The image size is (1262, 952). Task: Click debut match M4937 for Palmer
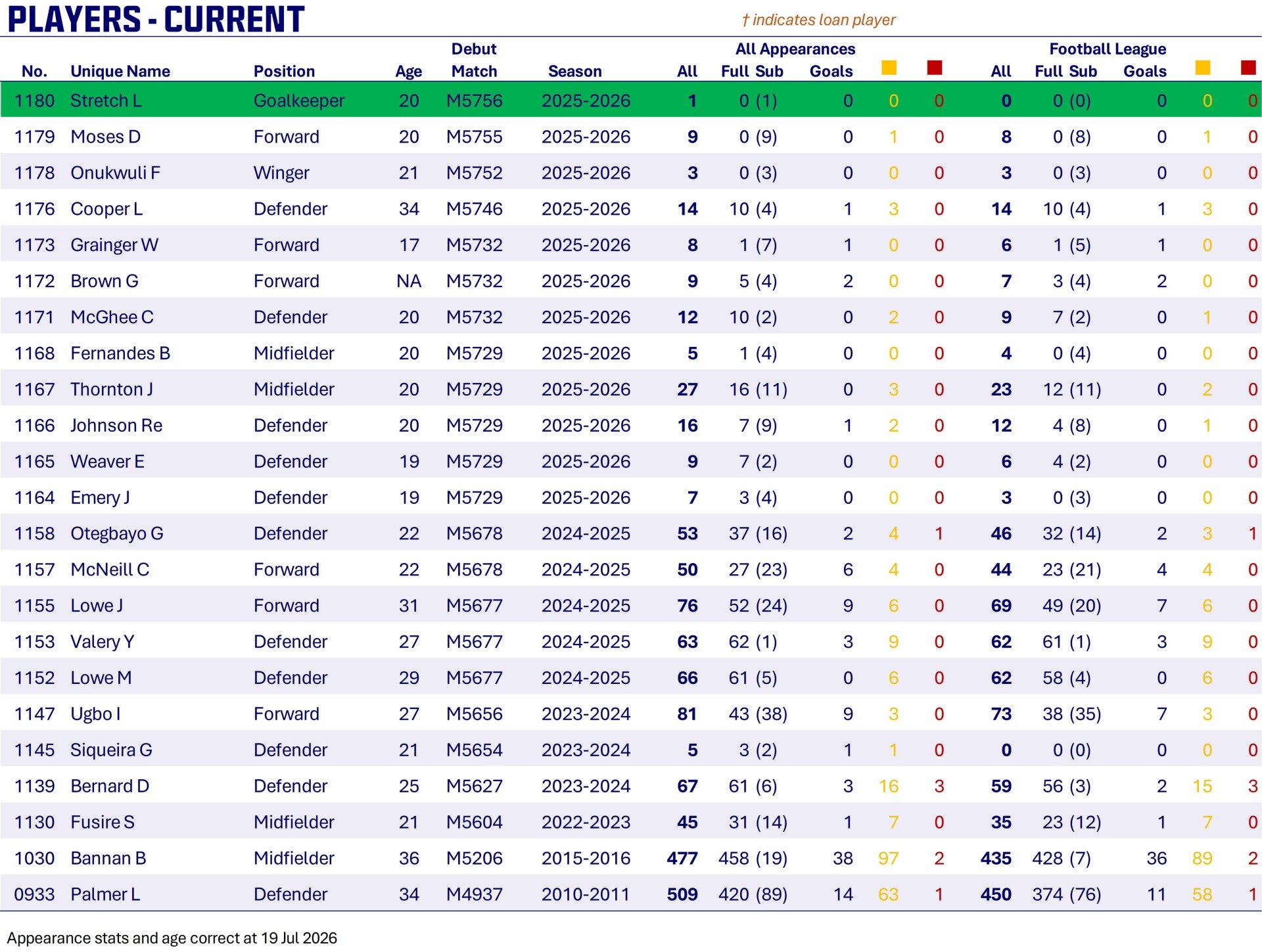point(474,894)
